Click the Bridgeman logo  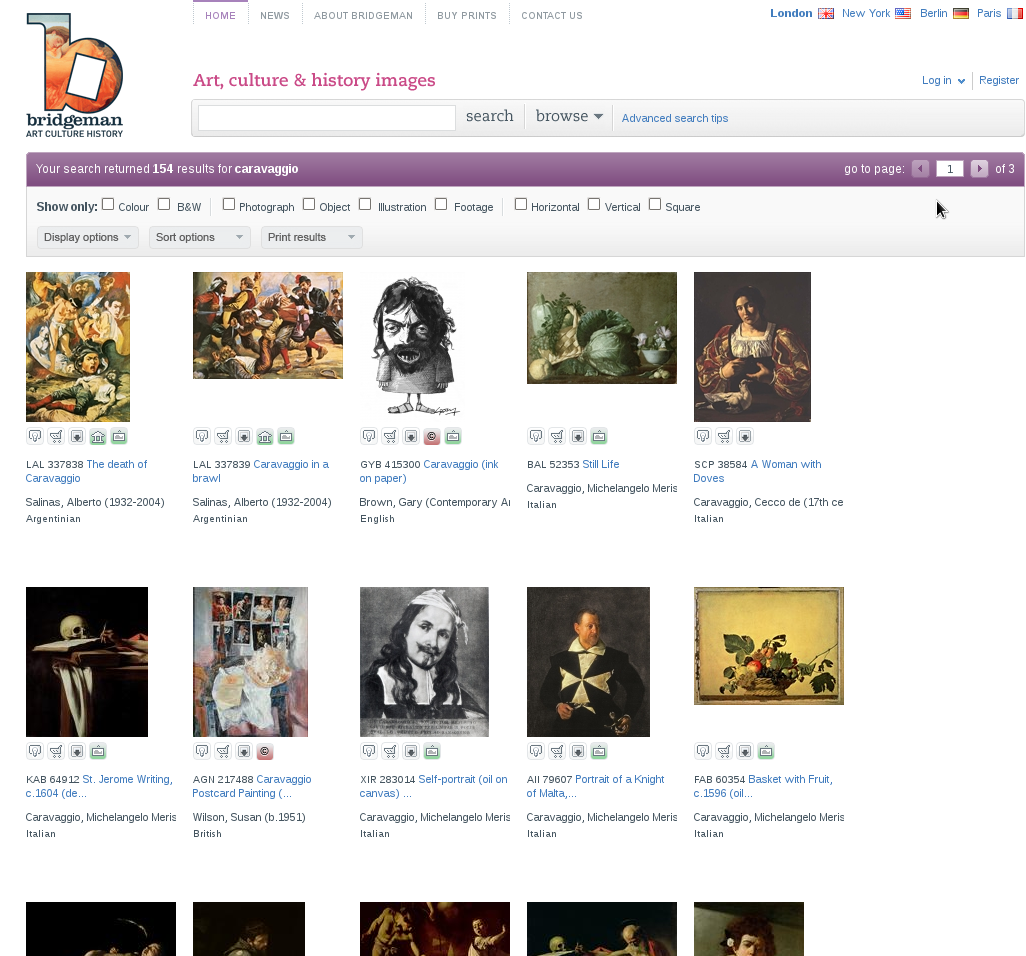[x=75, y=75]
